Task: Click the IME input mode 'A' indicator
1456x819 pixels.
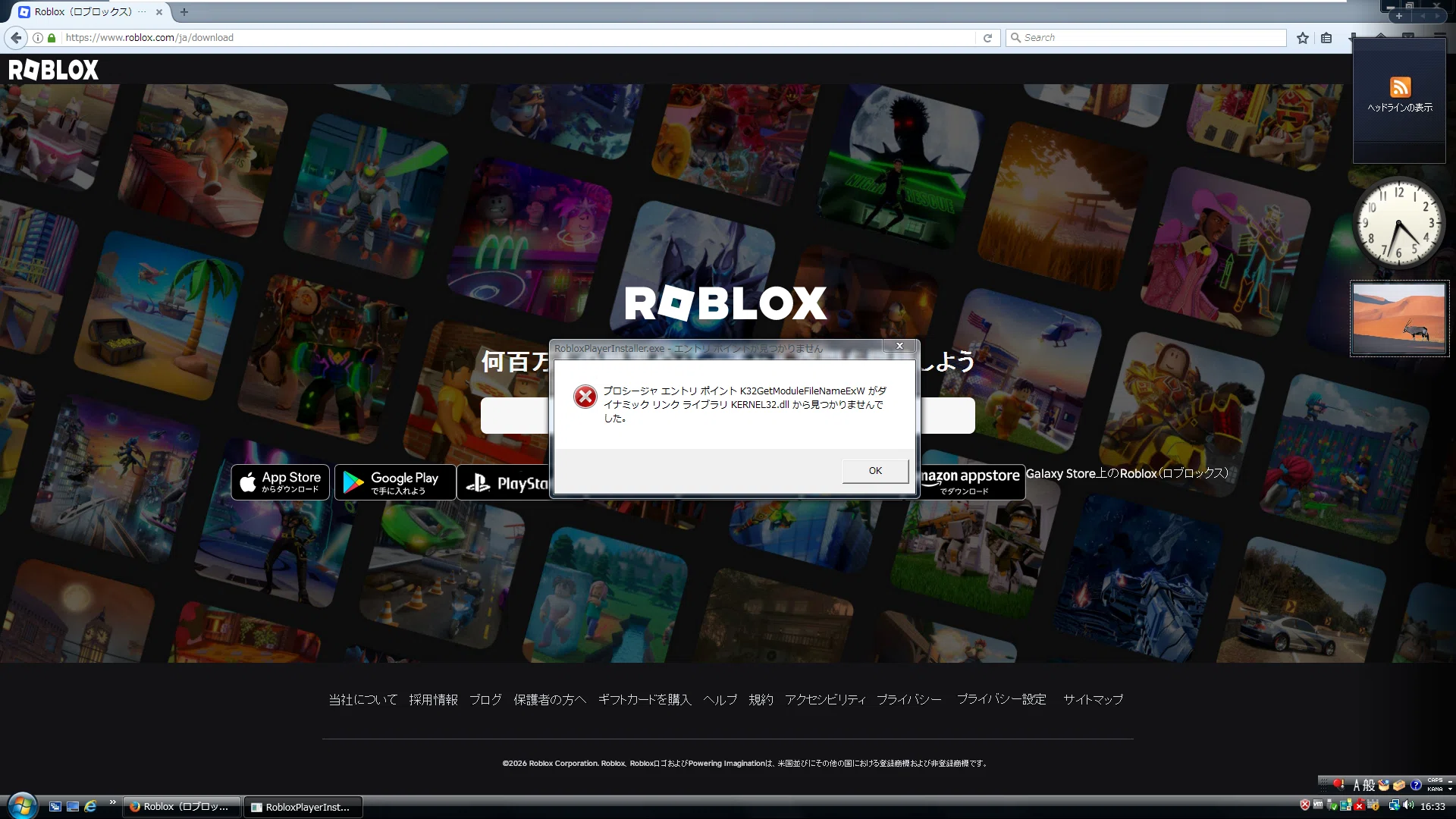Action: [1357, 785]
